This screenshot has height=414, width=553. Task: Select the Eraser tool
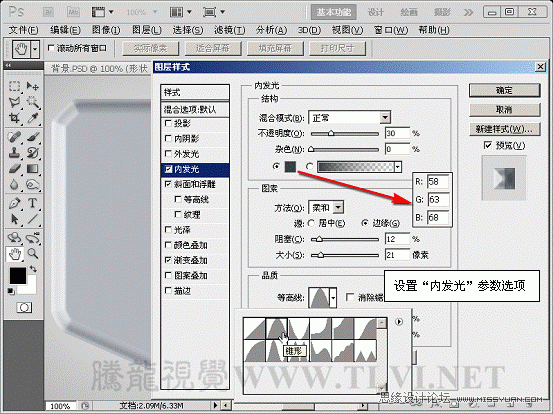tap(14, 169)
